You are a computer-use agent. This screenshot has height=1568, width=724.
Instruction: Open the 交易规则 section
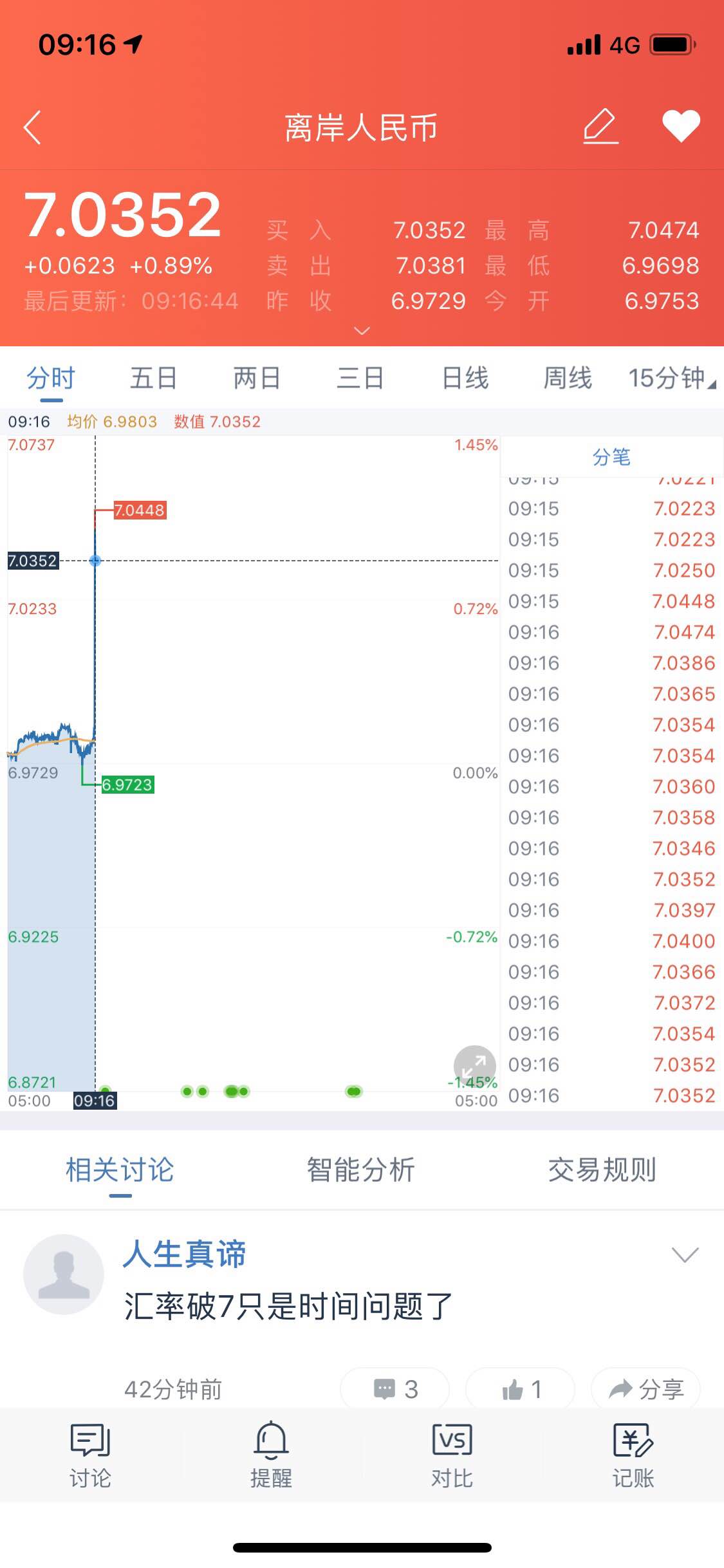click(602, 1170)
